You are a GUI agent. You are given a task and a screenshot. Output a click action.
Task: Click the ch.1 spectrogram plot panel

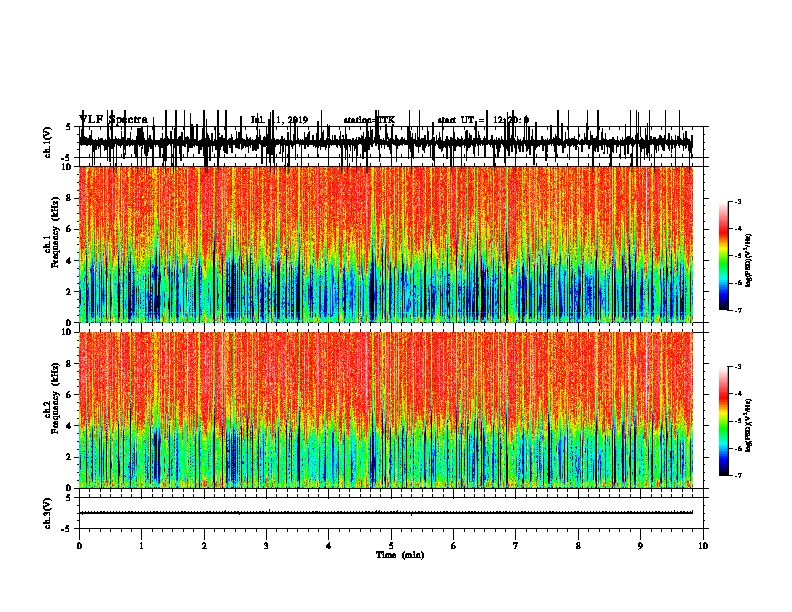click(386, 244)
